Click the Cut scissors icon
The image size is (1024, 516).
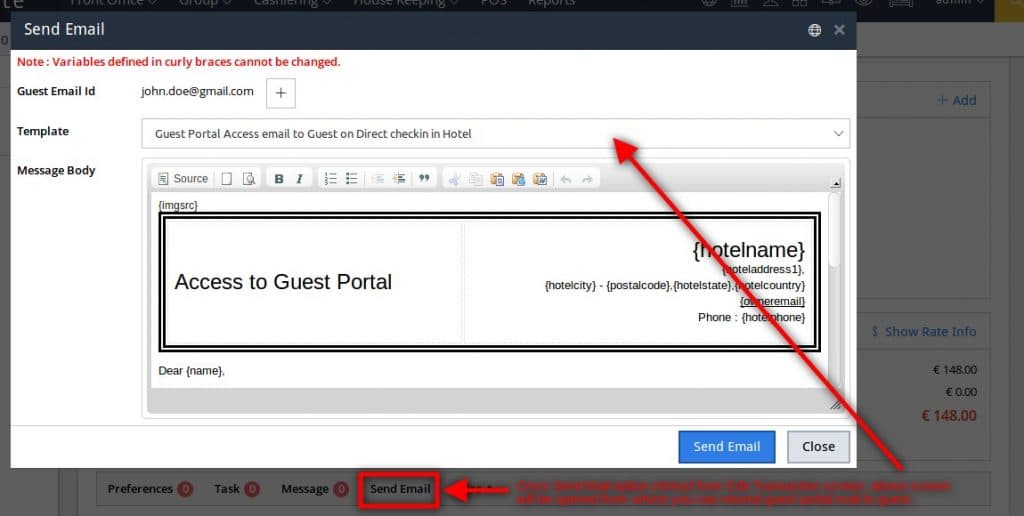[x=455, y=179]
